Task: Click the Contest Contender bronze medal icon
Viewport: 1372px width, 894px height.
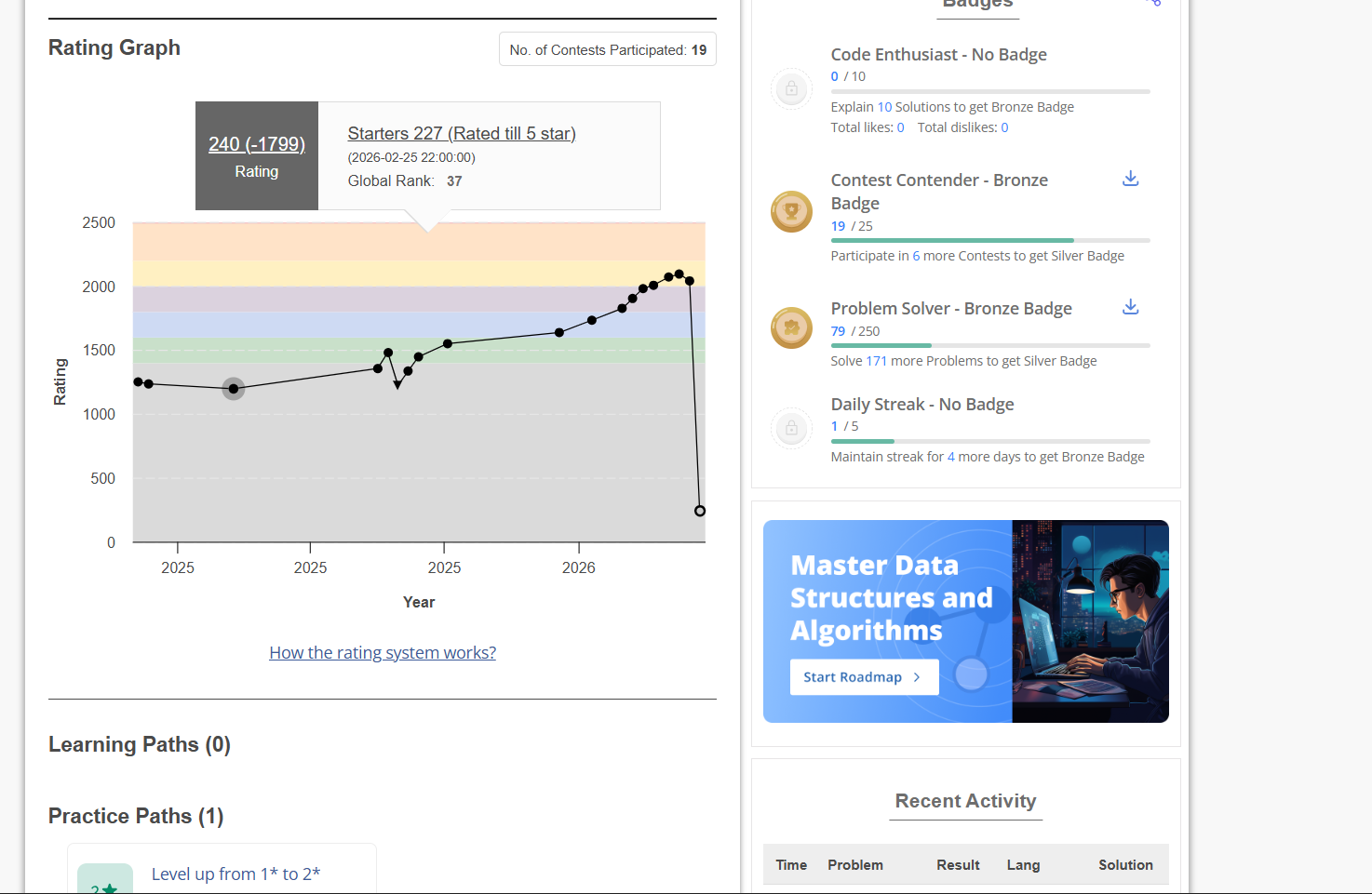Action: (791, 211)
